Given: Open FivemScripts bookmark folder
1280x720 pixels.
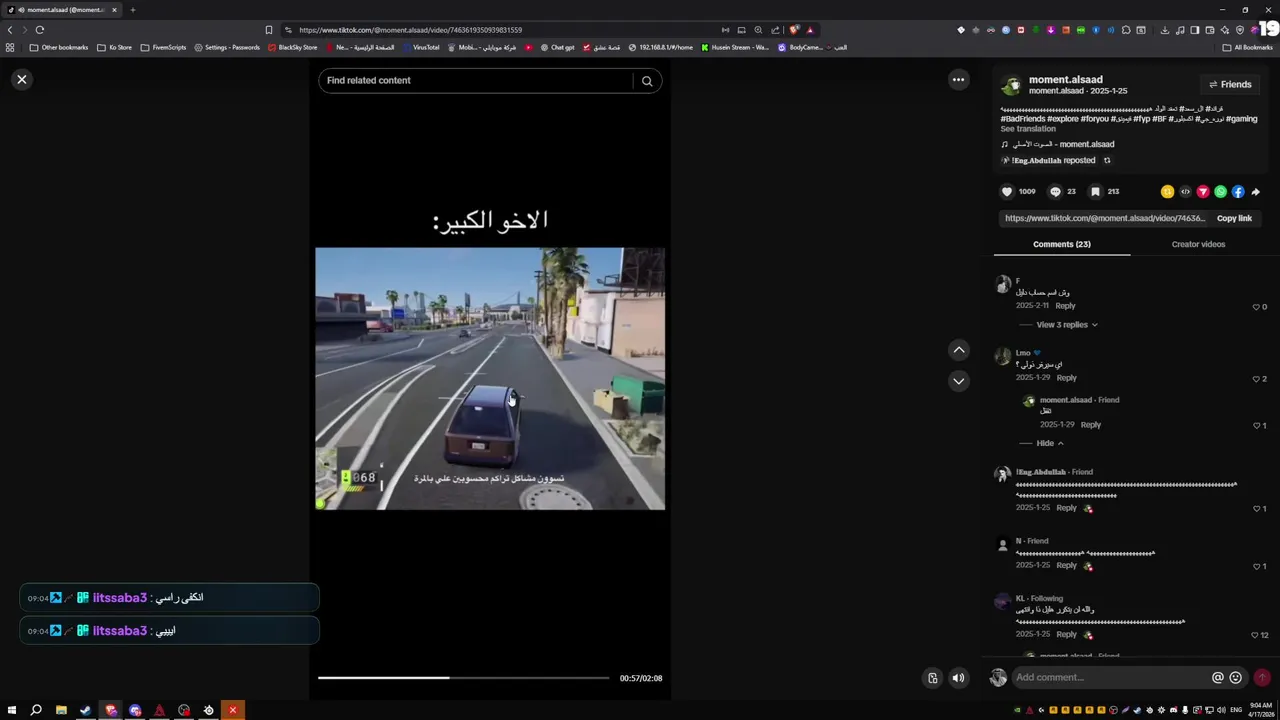Looking at the screenshot, I should [163, 47].
